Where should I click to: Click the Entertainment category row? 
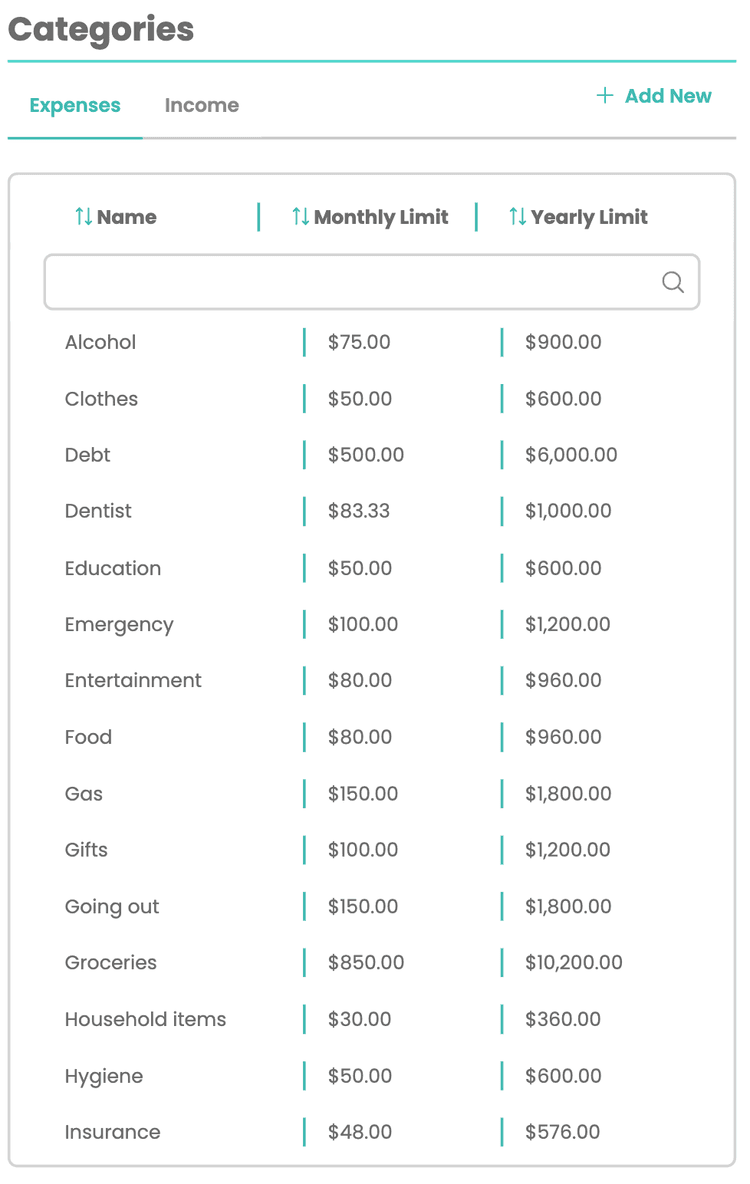133,681
